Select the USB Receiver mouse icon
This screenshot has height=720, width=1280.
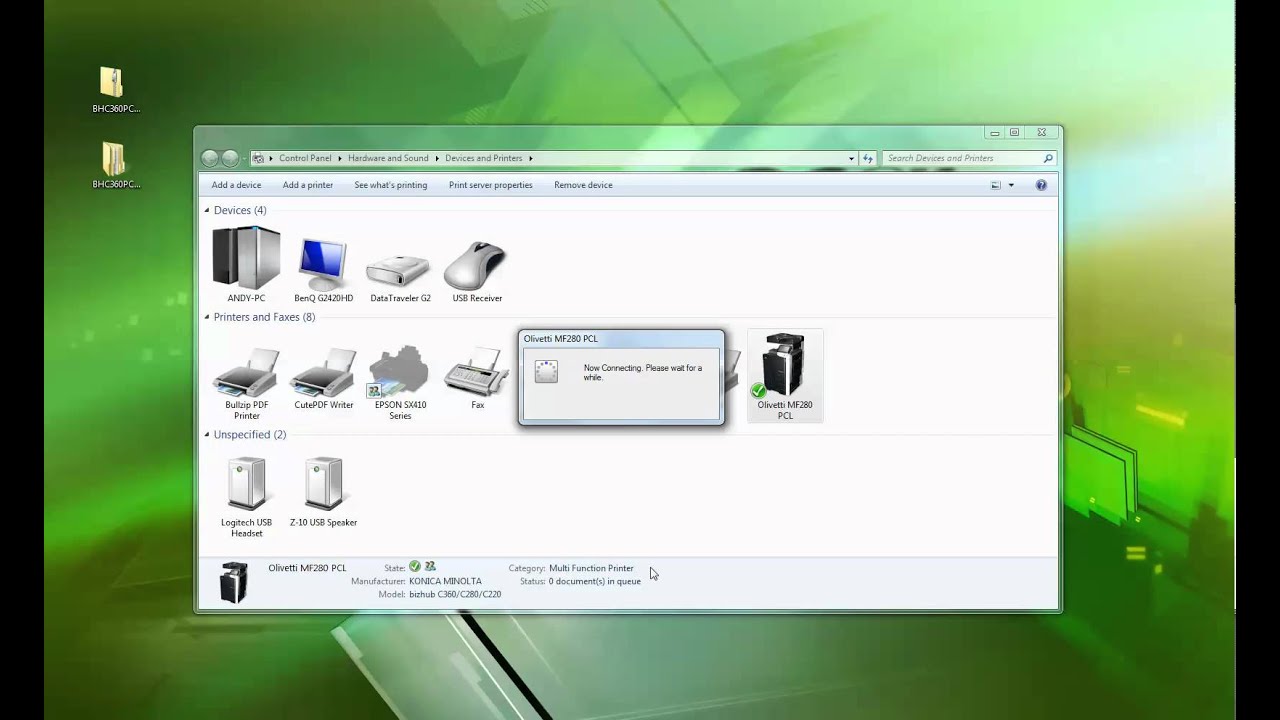(x=476, y=265)
